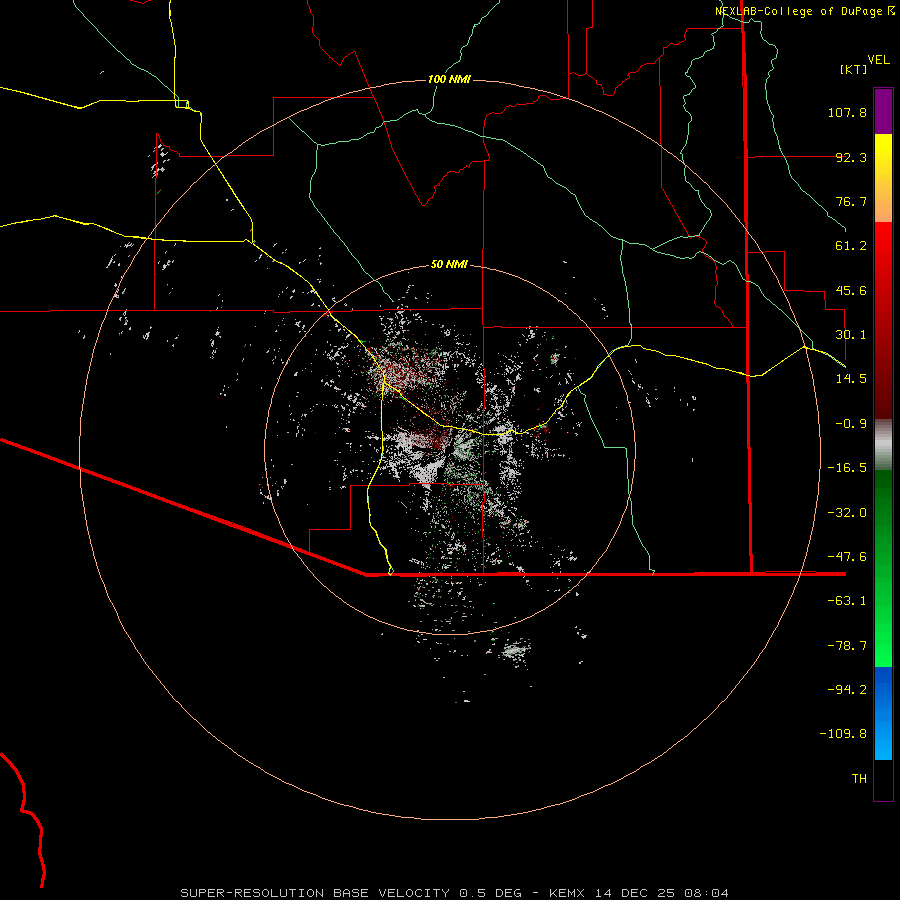Viewport: 900px width, 900px height.
Task: Click the 14.5 velocity scale value
Action: click(x=851, y=379)
